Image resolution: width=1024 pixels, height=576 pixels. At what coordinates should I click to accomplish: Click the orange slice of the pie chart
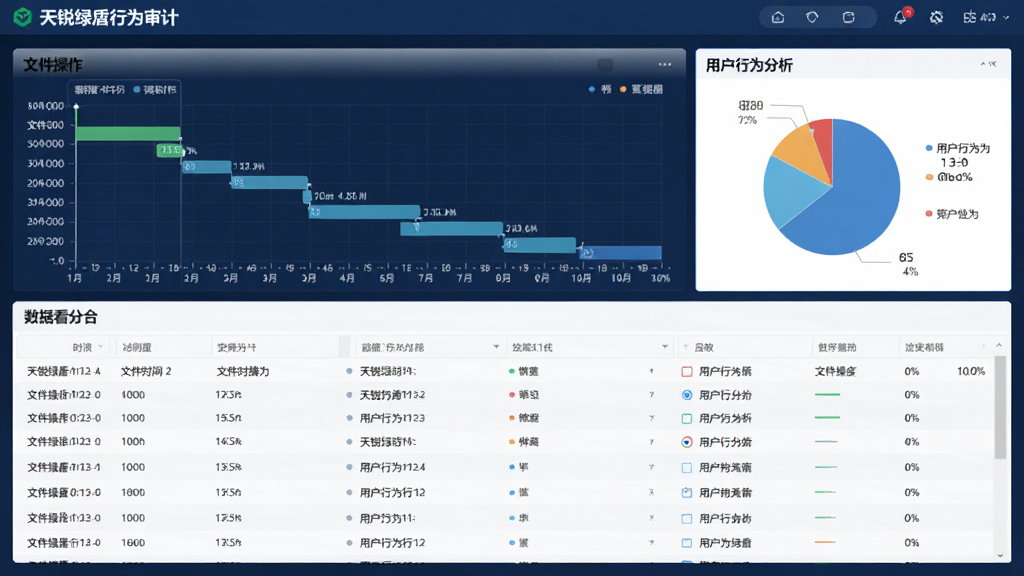pos(799,153)
